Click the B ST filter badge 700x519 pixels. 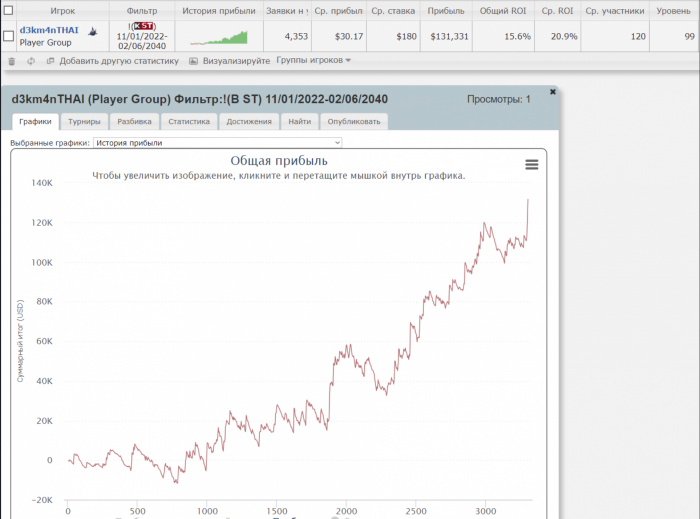(x=144, y=25)
